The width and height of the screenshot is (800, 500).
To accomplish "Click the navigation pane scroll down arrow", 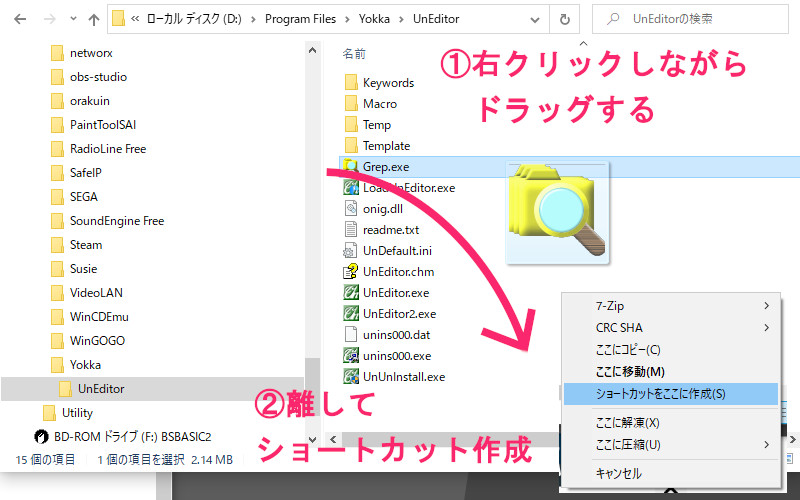I will click(x=313, y=439).
